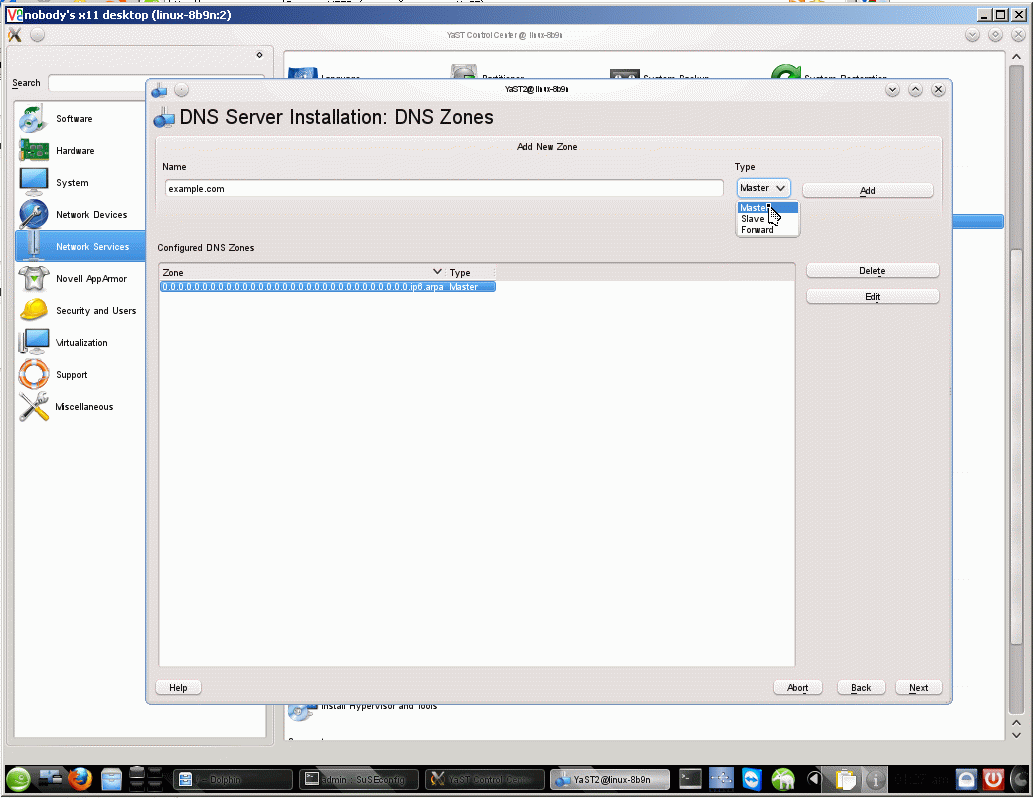Launch Firefox from the panel
The height and width of the screenshot is (798, 1033).
[x=80, y=780]
